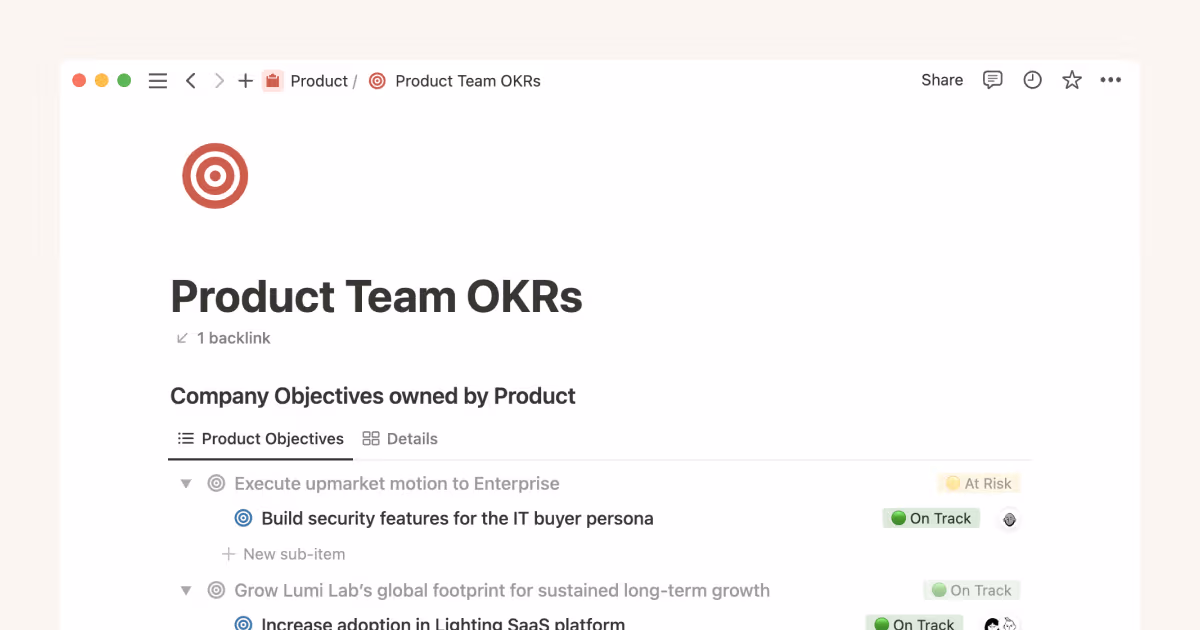Screen dimensions: 1200x630
Task: Collapse the Execute upmarket motion objective
Action: (186, 483)
